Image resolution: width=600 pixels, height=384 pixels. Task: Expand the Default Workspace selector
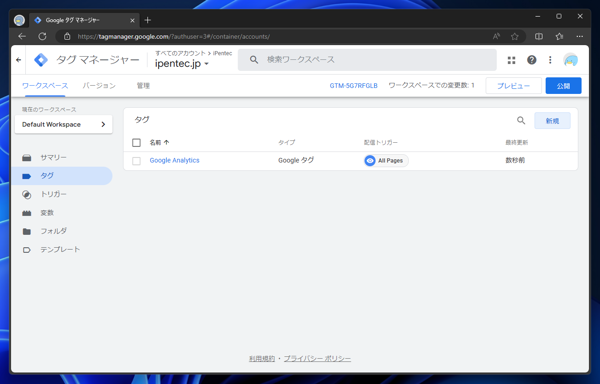pos(64,124)
